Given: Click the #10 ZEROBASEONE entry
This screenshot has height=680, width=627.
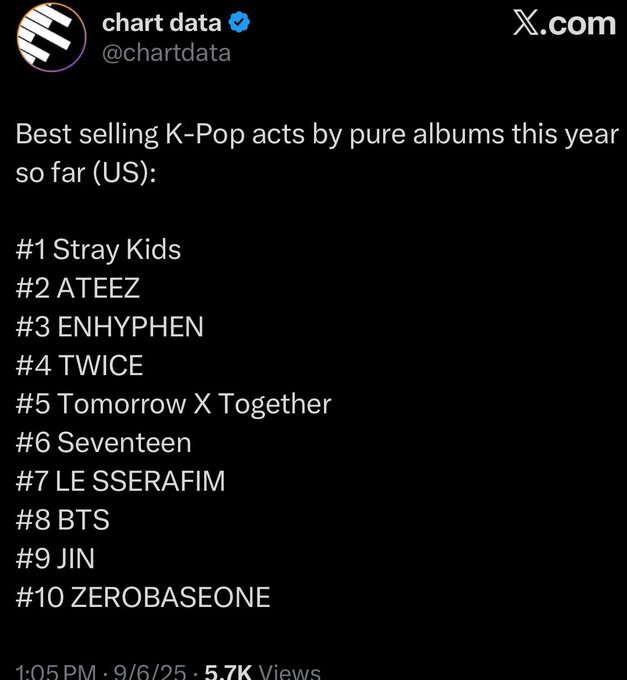Looking at the screenshot, I should point(143,597).
